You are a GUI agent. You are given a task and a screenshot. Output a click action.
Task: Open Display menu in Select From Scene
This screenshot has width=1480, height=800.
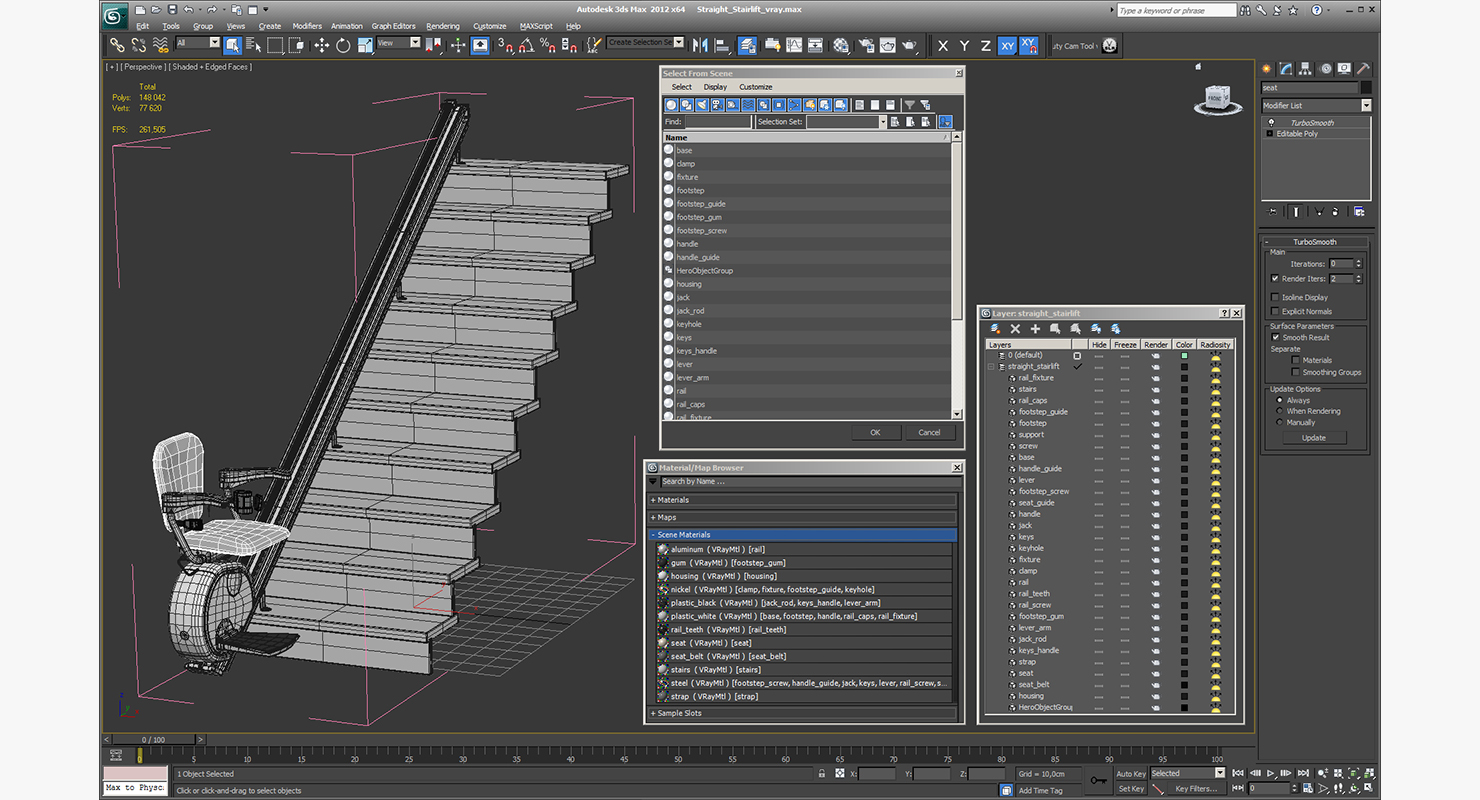715,87
